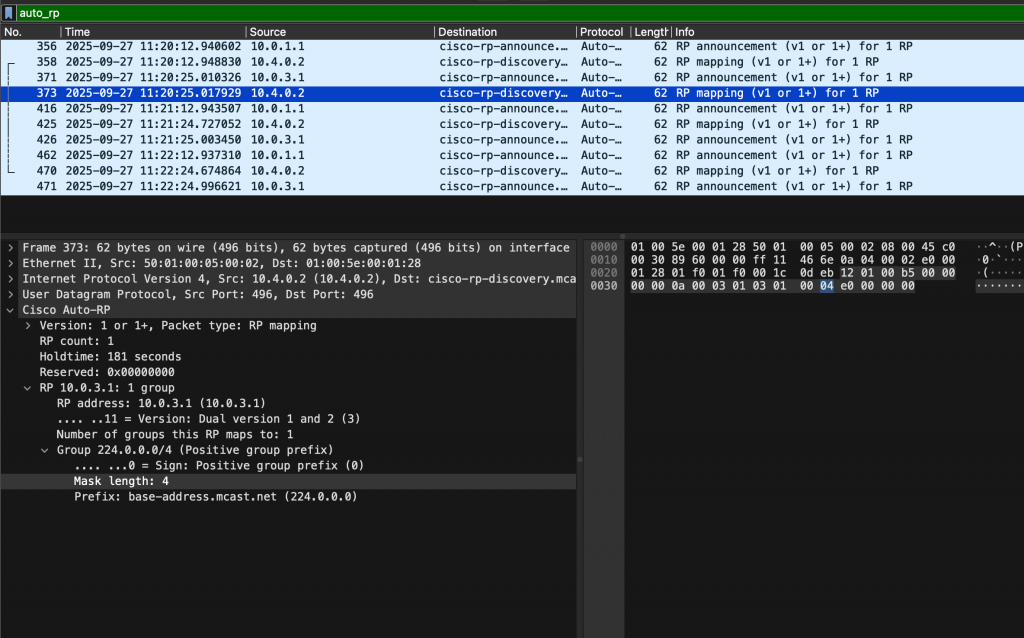The height and width of the screenshot is (638, 1024).
Task: Collapse the Group 224.0.0.0/4 node
Action: pyautogui.click(x=45, y=450)
